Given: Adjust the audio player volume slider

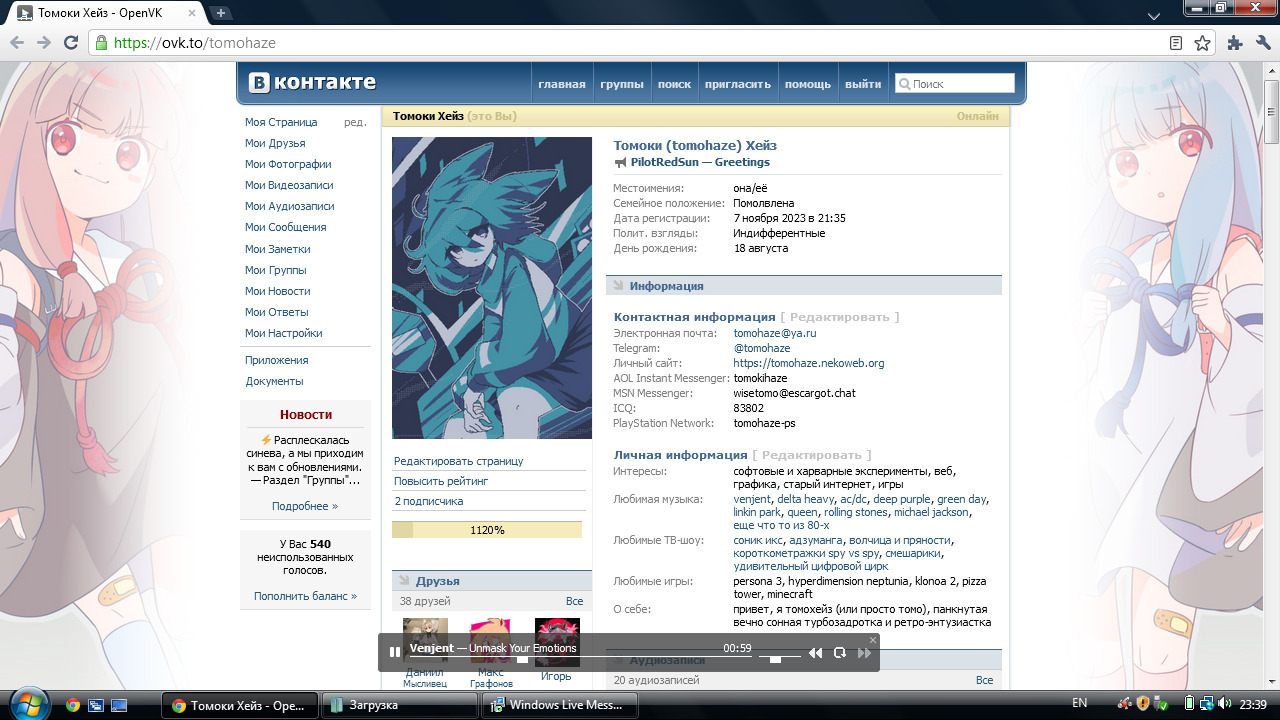Looking at the screenshot, I should click(x=775, y=658).
